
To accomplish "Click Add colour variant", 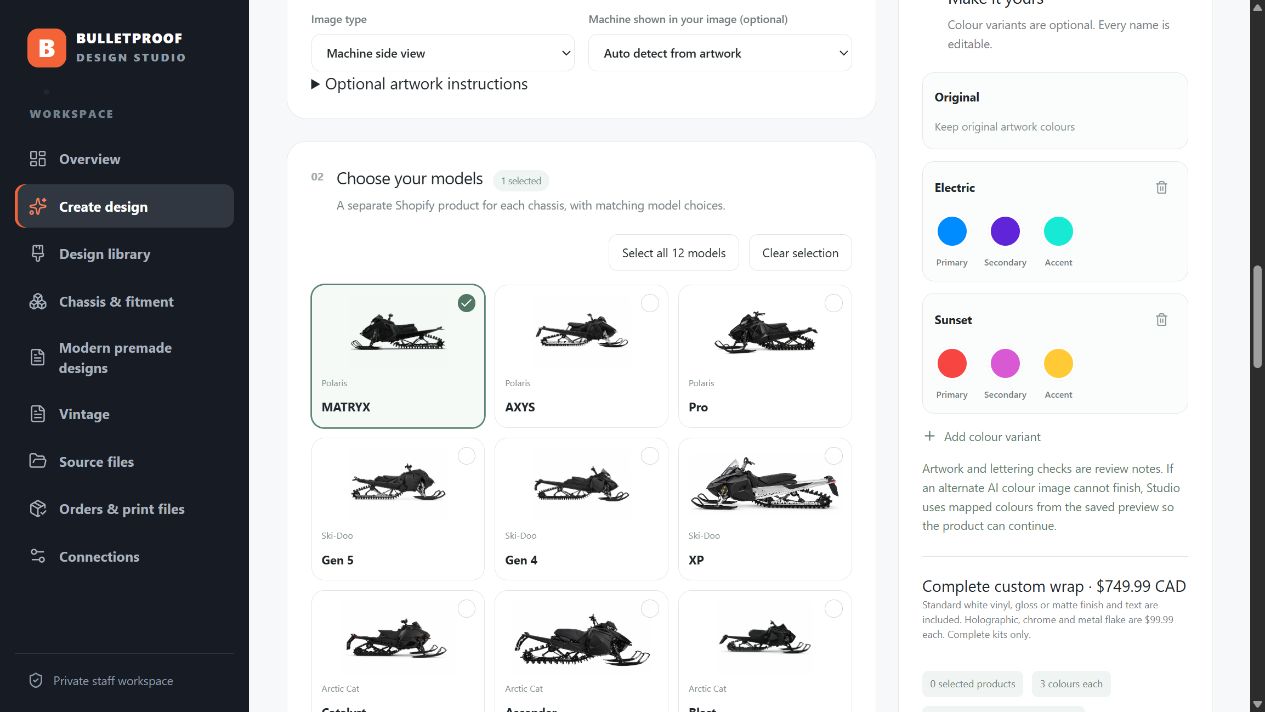I will (x=981, y=437).
